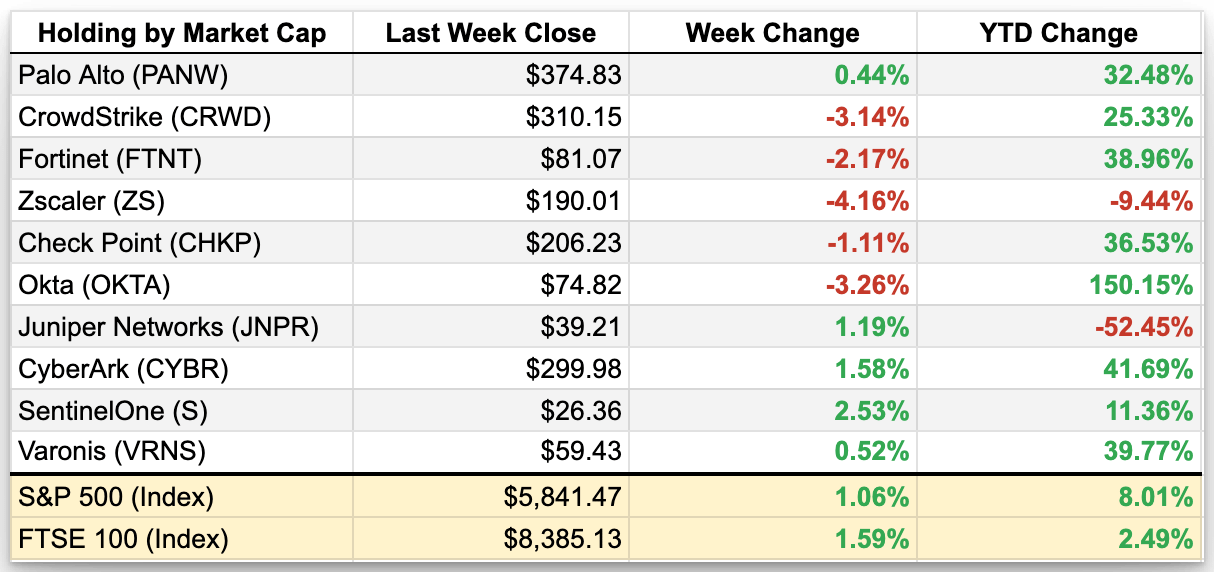
Task: Click the $5,841.47 S&P 500 close value
Action: [x=562, y=497]
